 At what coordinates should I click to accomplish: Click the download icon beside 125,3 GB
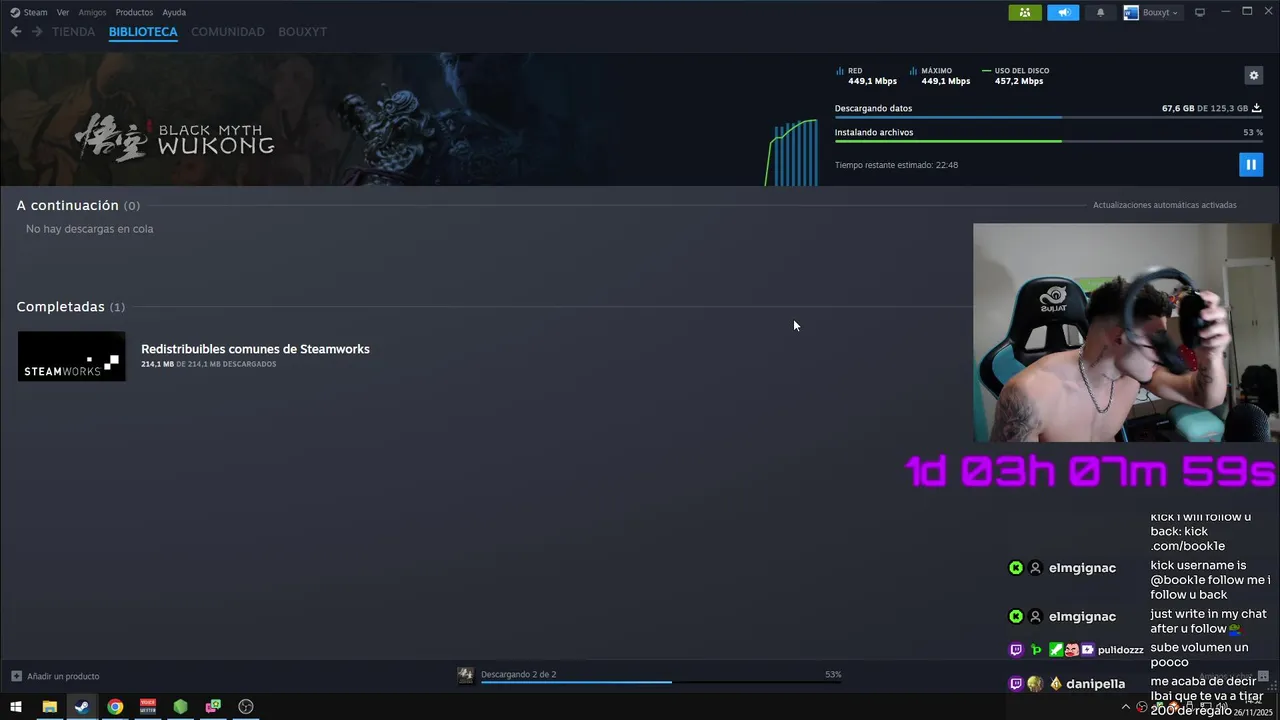point(1257,108)
